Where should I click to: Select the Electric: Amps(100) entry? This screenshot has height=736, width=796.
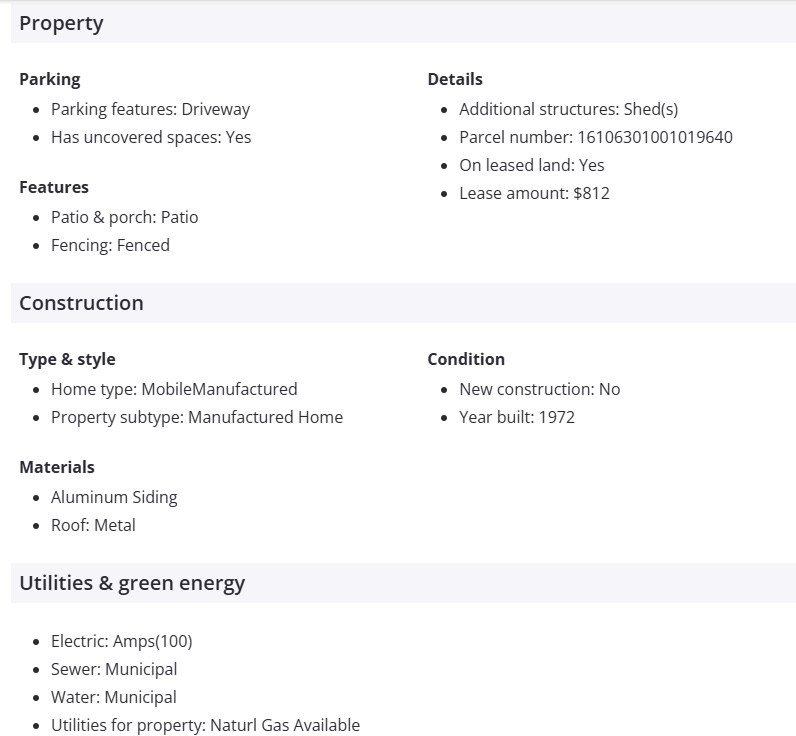[x=121, y=641]
